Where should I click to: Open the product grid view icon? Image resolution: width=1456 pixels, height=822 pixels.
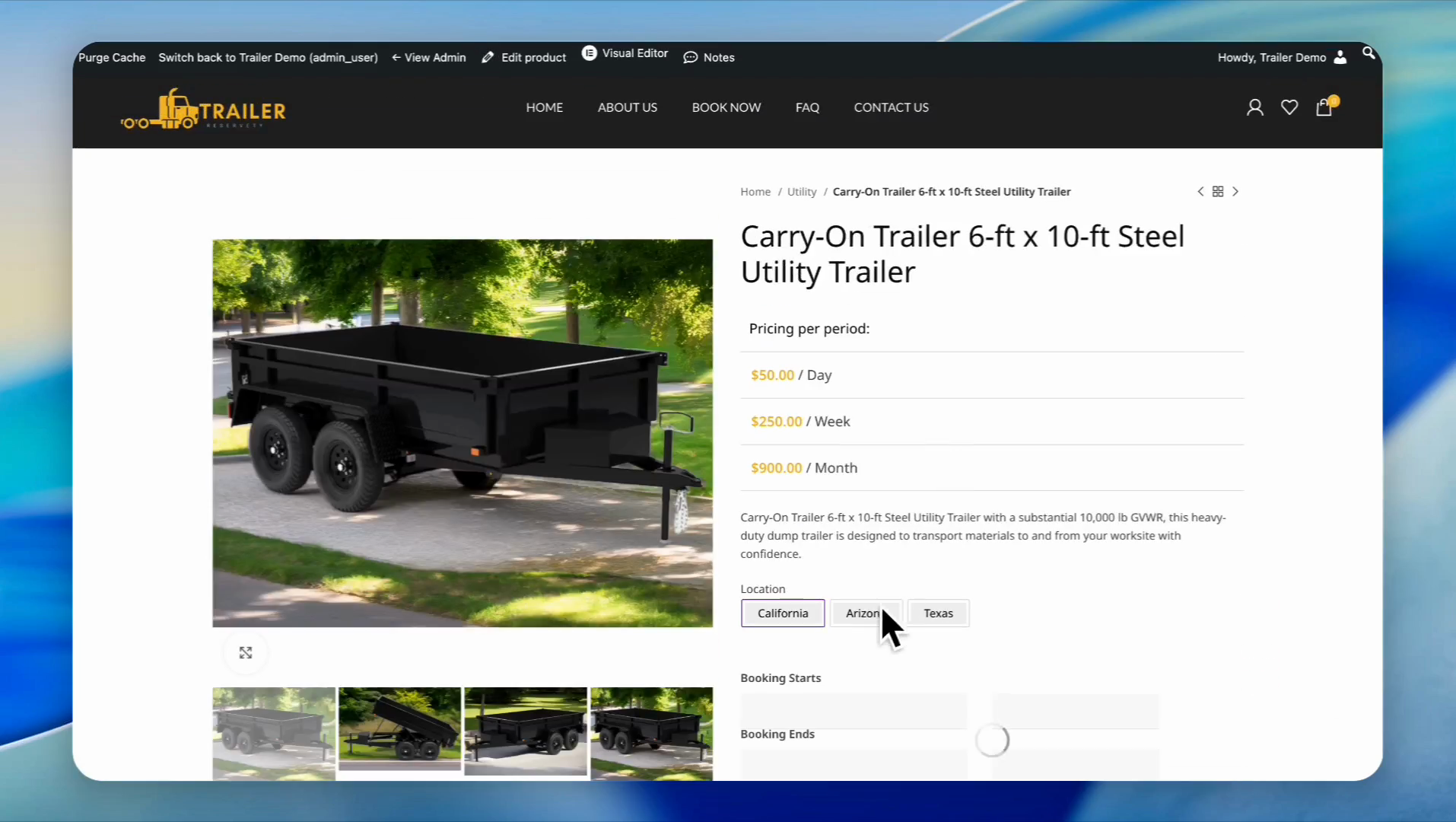(1218, 192)
